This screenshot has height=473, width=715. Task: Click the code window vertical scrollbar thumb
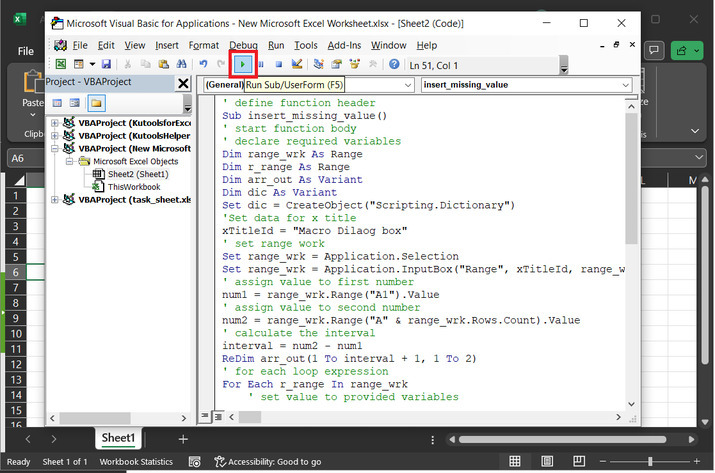click(632, 178)
